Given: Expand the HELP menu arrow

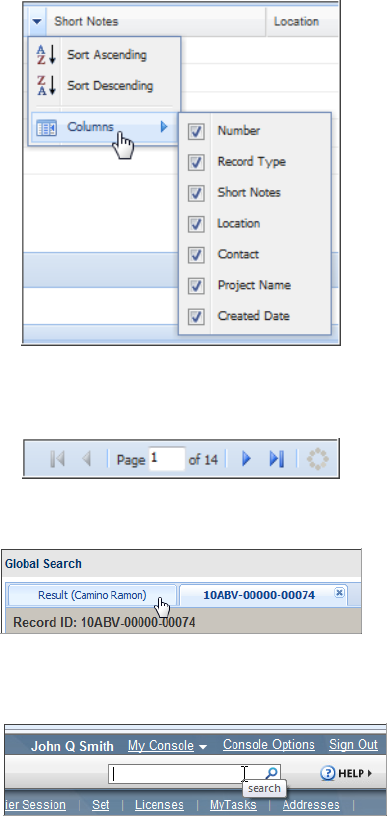Looking at the screenshot, I should (369, 773).
